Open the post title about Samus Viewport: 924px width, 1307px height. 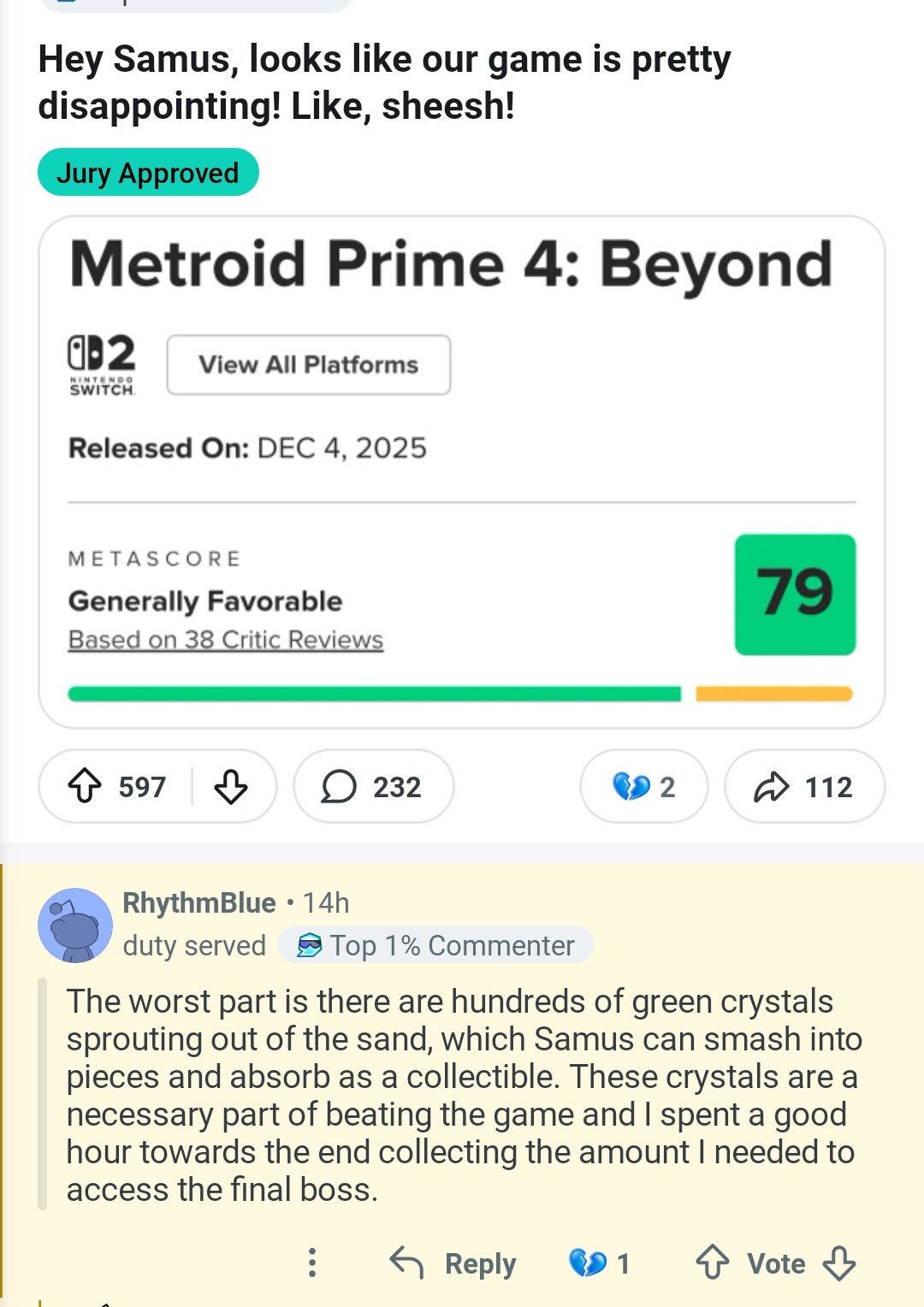click(x=385, y=83)
